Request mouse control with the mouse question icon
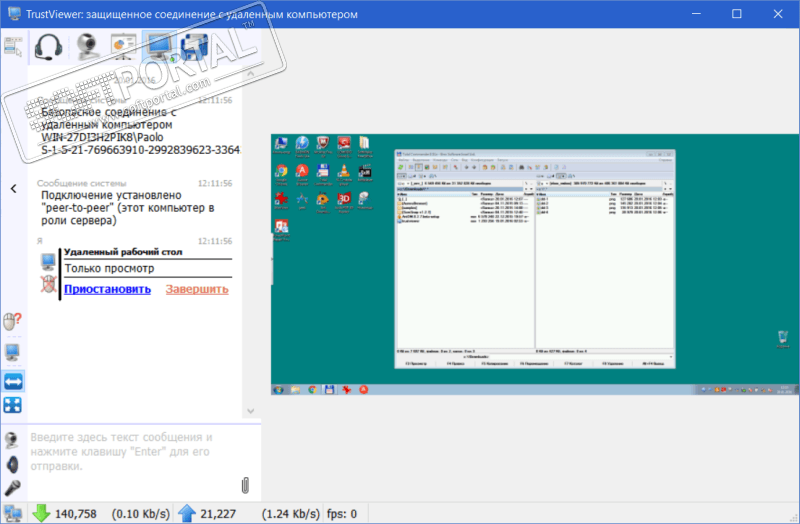This screenshot has height=524, width=800. (12, 322)
